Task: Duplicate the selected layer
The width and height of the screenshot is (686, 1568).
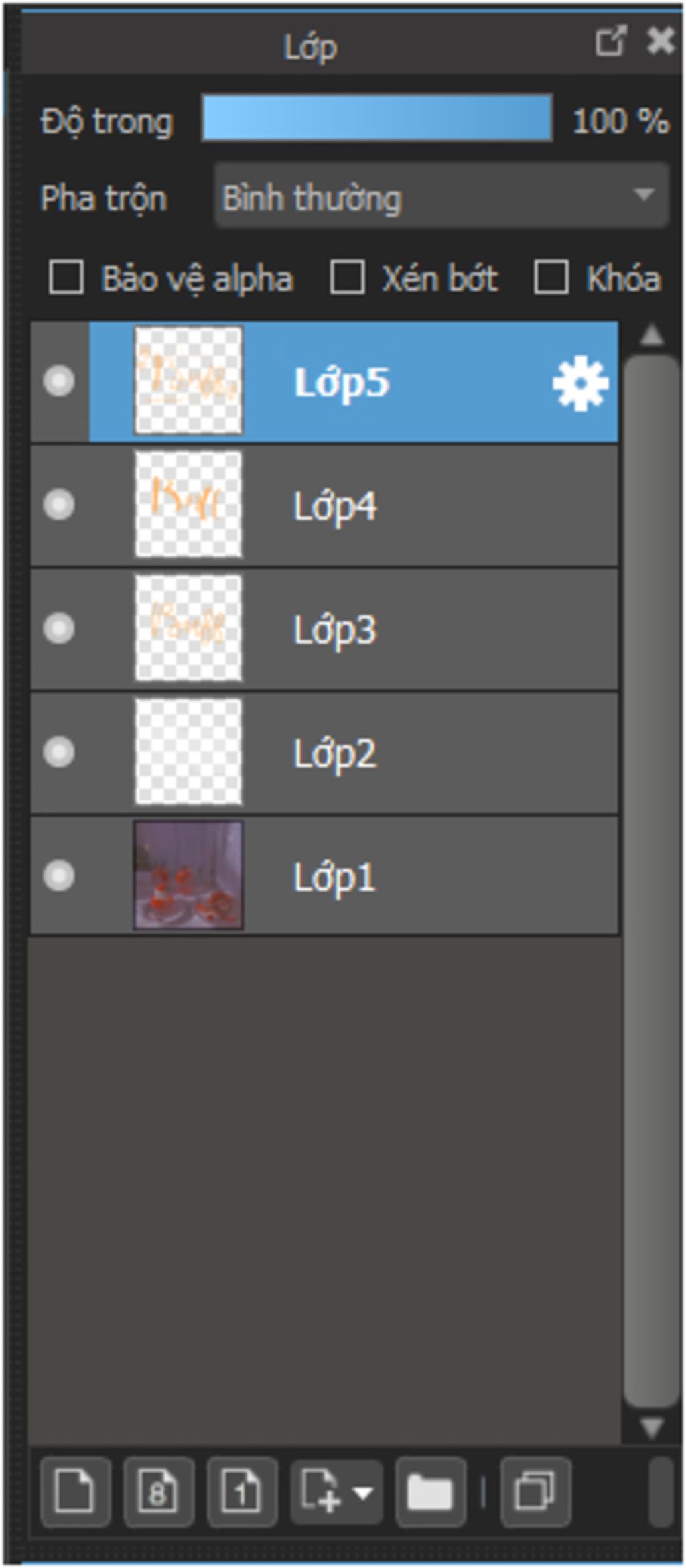Action: tap(535, 1492)
